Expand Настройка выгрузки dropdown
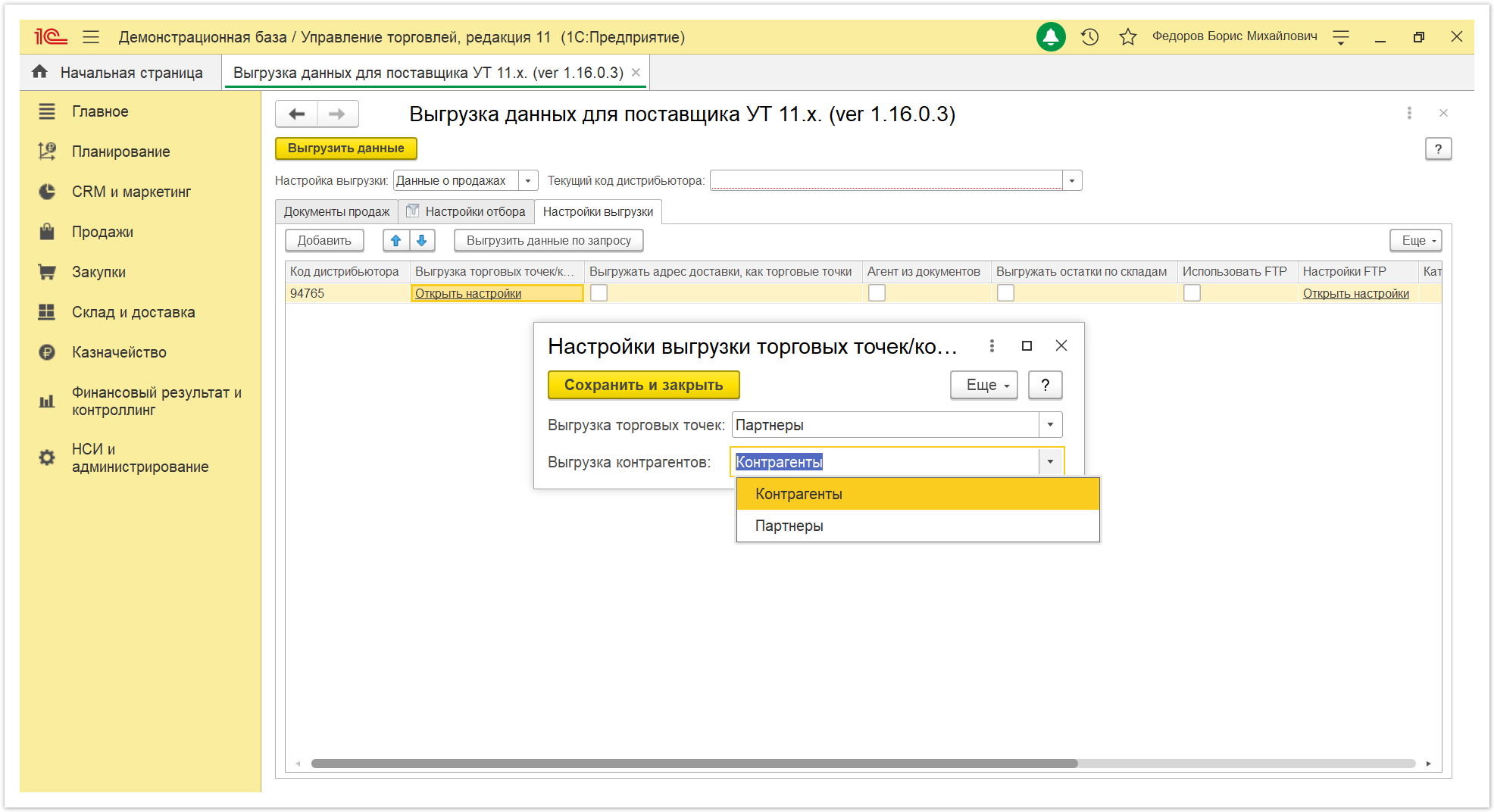The width and height of the screenshot is (1494, 812). tap(528, 180)
